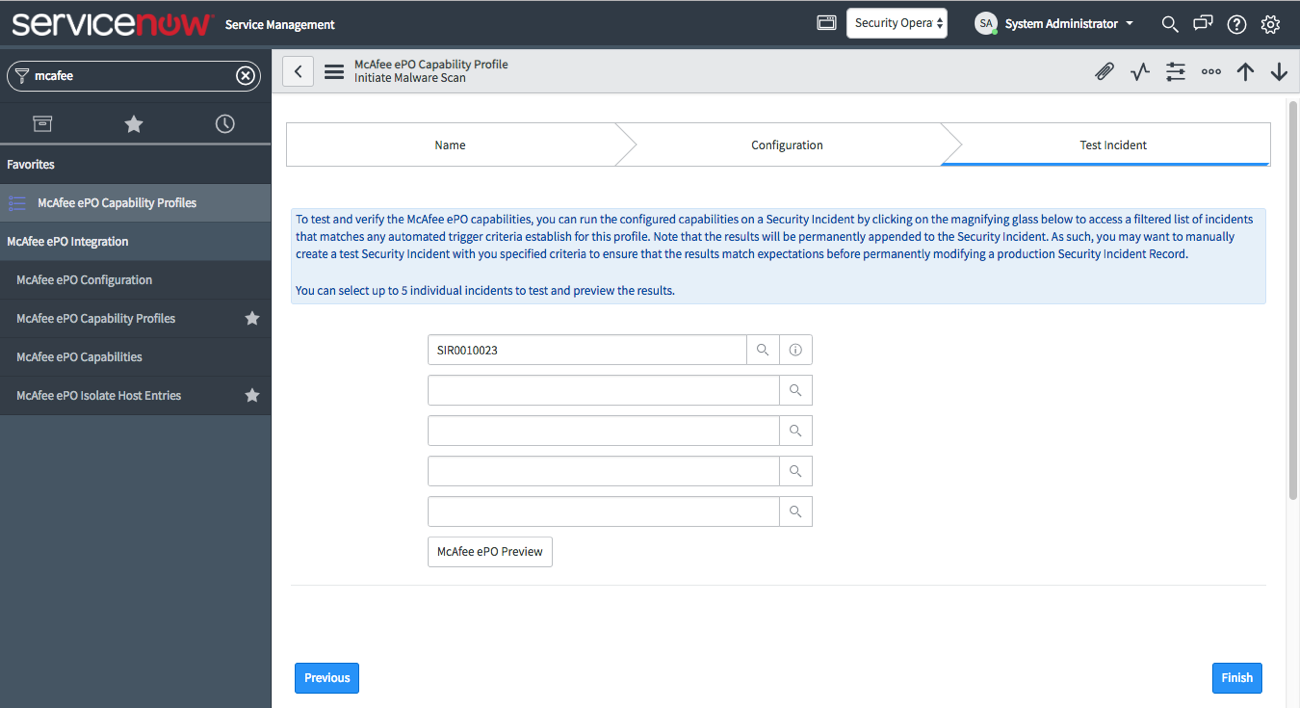
Task: Open global search magnifier in banner
Action: tap(1169, 24)
